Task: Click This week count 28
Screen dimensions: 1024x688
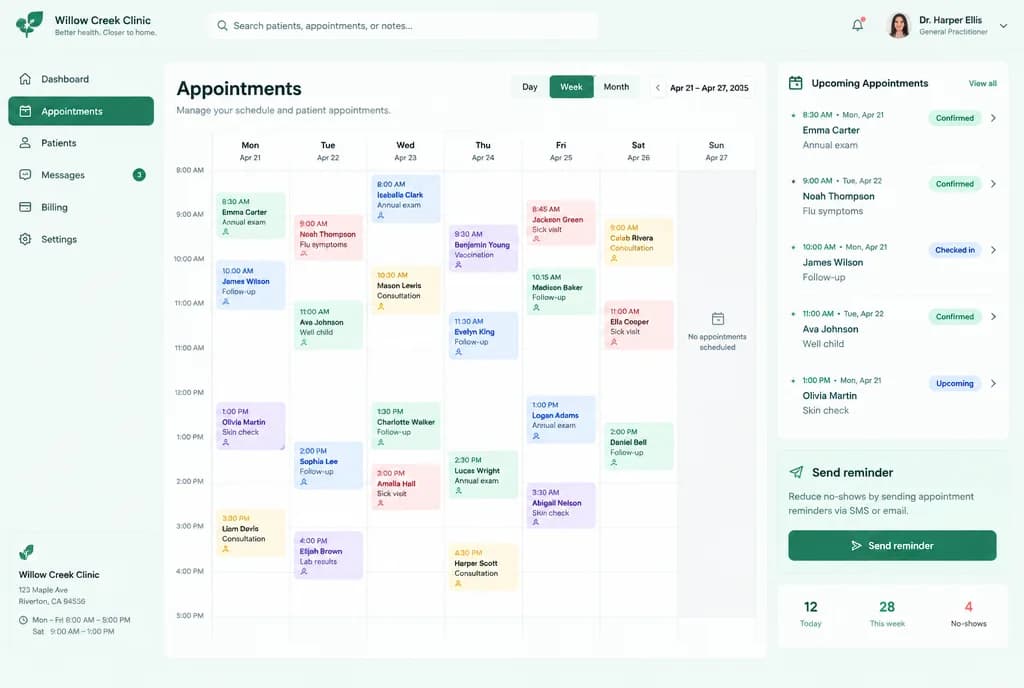Action: click(x=887, y=607)
